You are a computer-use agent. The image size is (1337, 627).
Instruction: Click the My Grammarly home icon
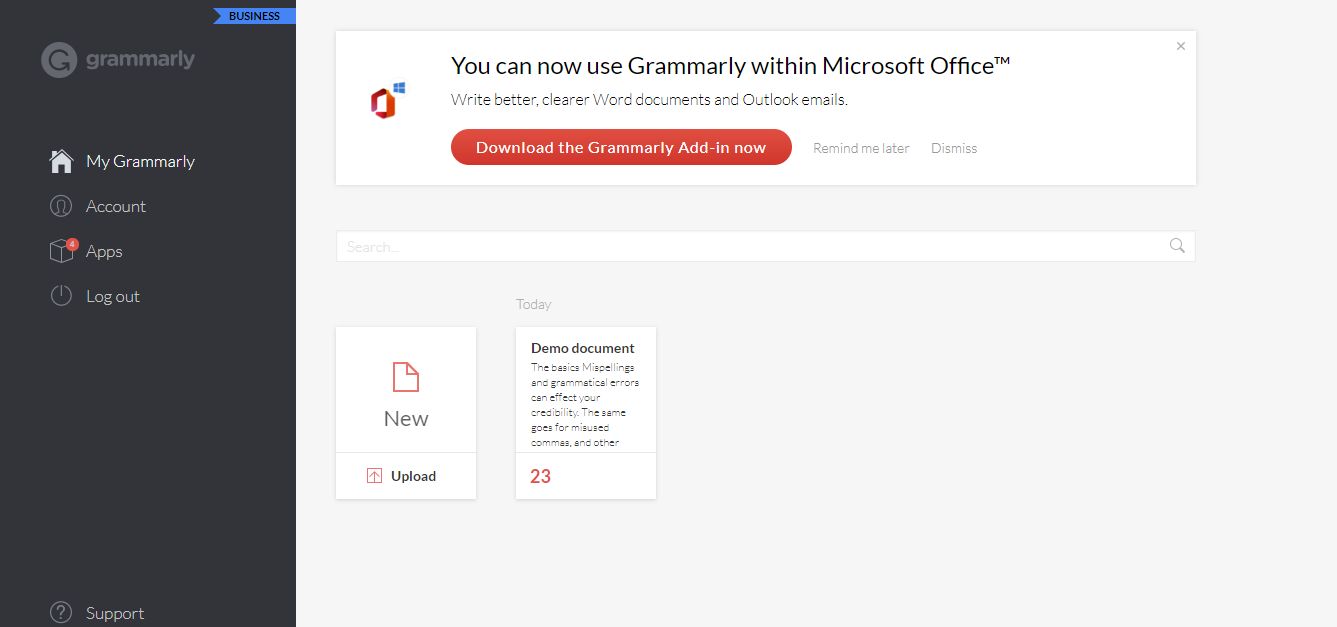click(61, 161)
